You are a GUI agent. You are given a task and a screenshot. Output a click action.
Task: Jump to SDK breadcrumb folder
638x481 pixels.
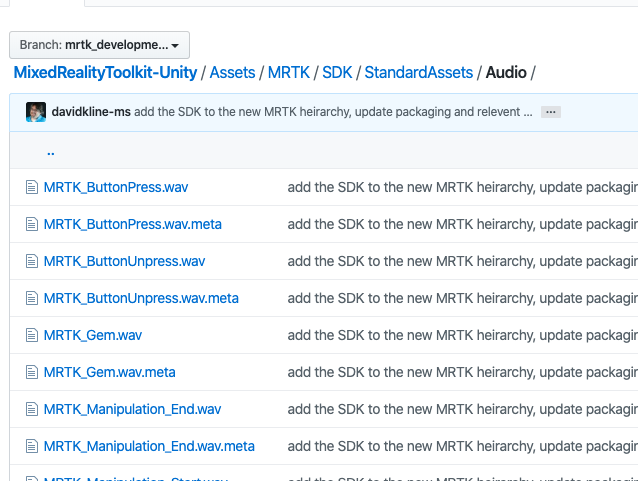click(x=337, y=72)
